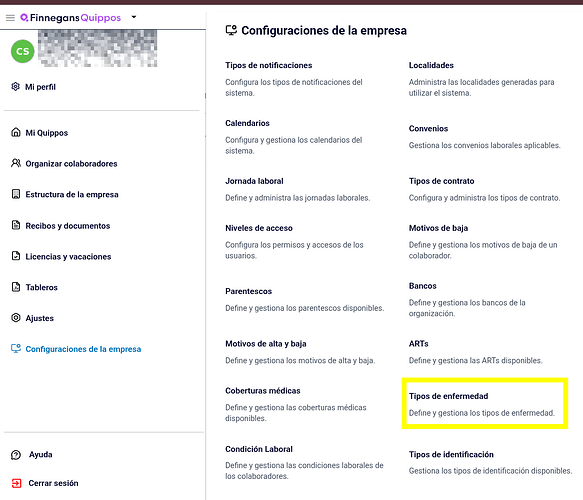Open the Calendarios configuration link
This screenshot has height=500, width=583.
[247, 123]
